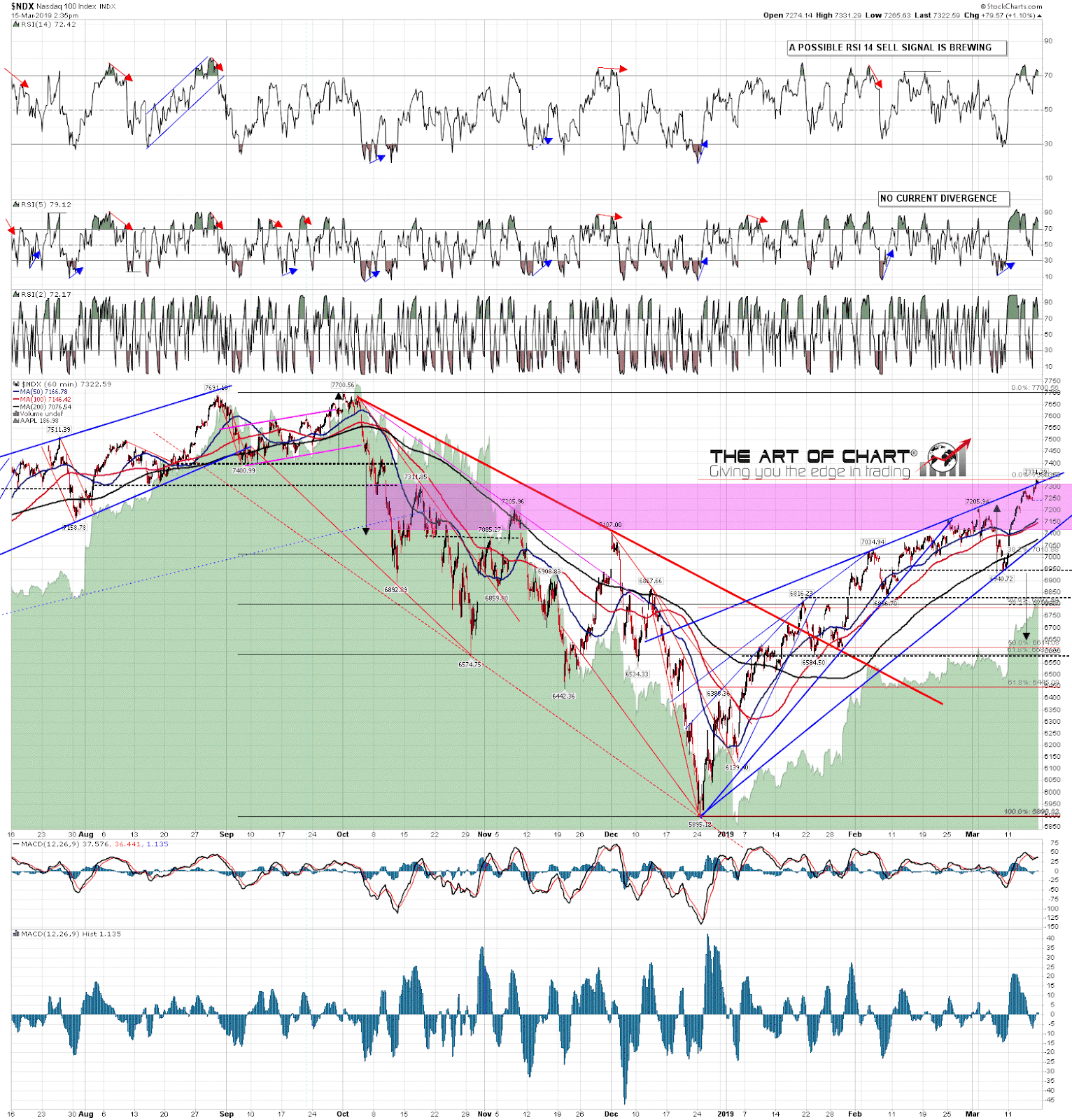The height and width of the screenshot is (1120, 1072).
Task: Click the 6816.23 price label
Action: pyautogui.click(x=801, y=594)
